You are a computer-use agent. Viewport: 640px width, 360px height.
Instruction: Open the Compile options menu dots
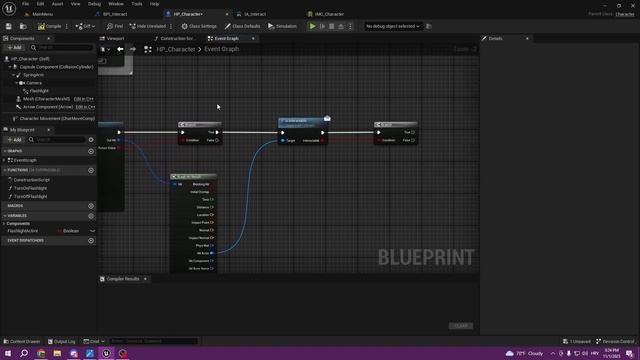click(x=67, y=26)
